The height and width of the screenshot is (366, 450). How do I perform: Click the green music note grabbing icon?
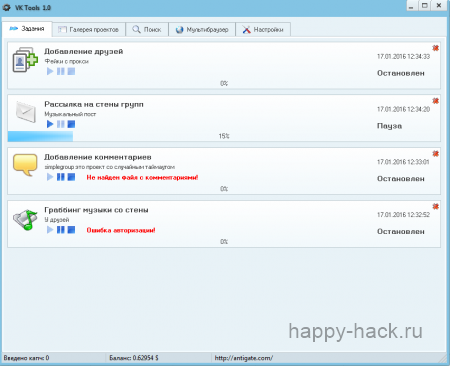pos(25,220)
